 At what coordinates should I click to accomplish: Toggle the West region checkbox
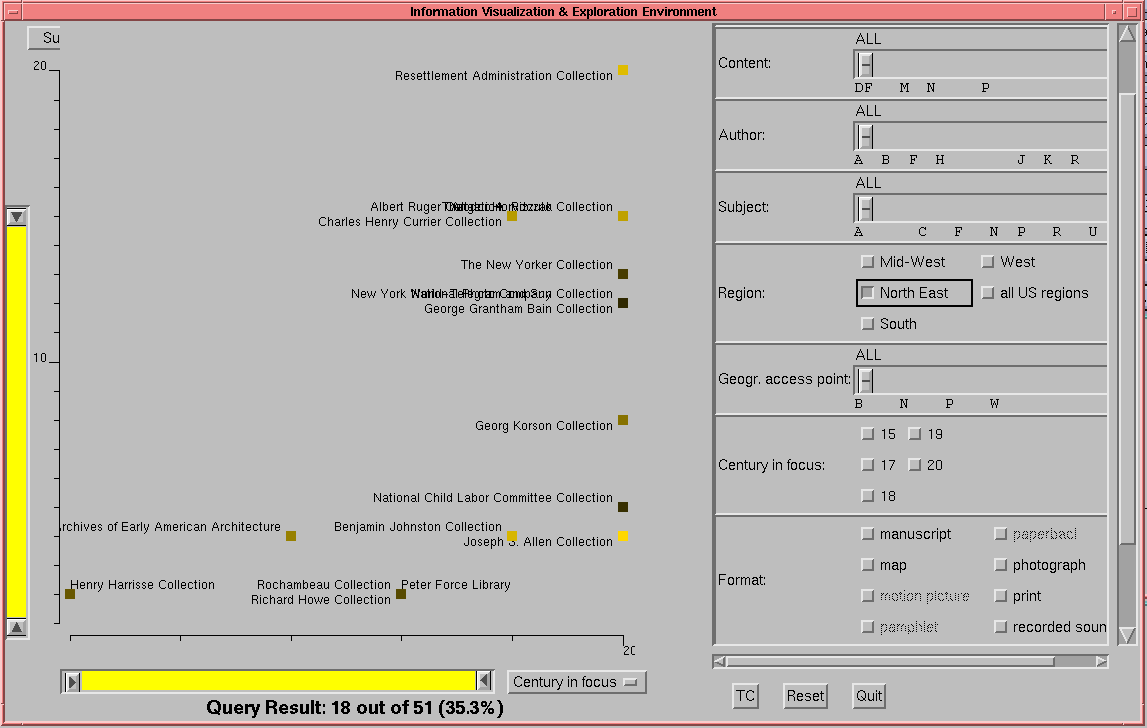coord(988,262)
